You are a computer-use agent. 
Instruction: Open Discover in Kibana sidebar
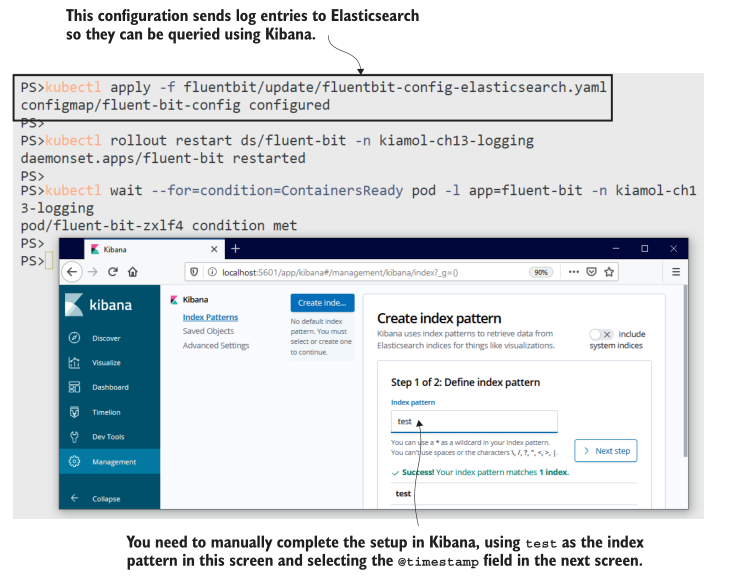click(106, 338)
